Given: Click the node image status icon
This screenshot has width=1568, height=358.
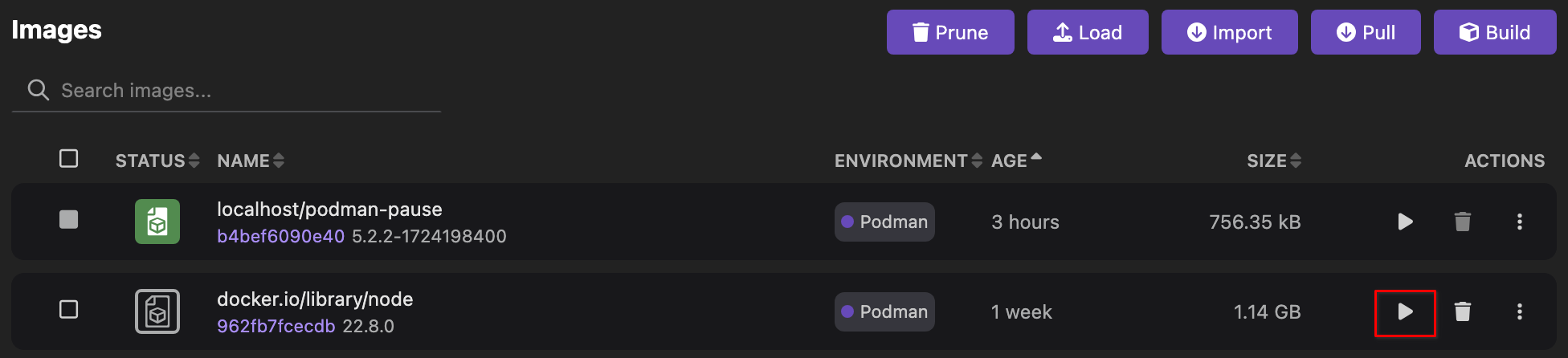Looking at the screenshot, I should [x=157, y=311].
